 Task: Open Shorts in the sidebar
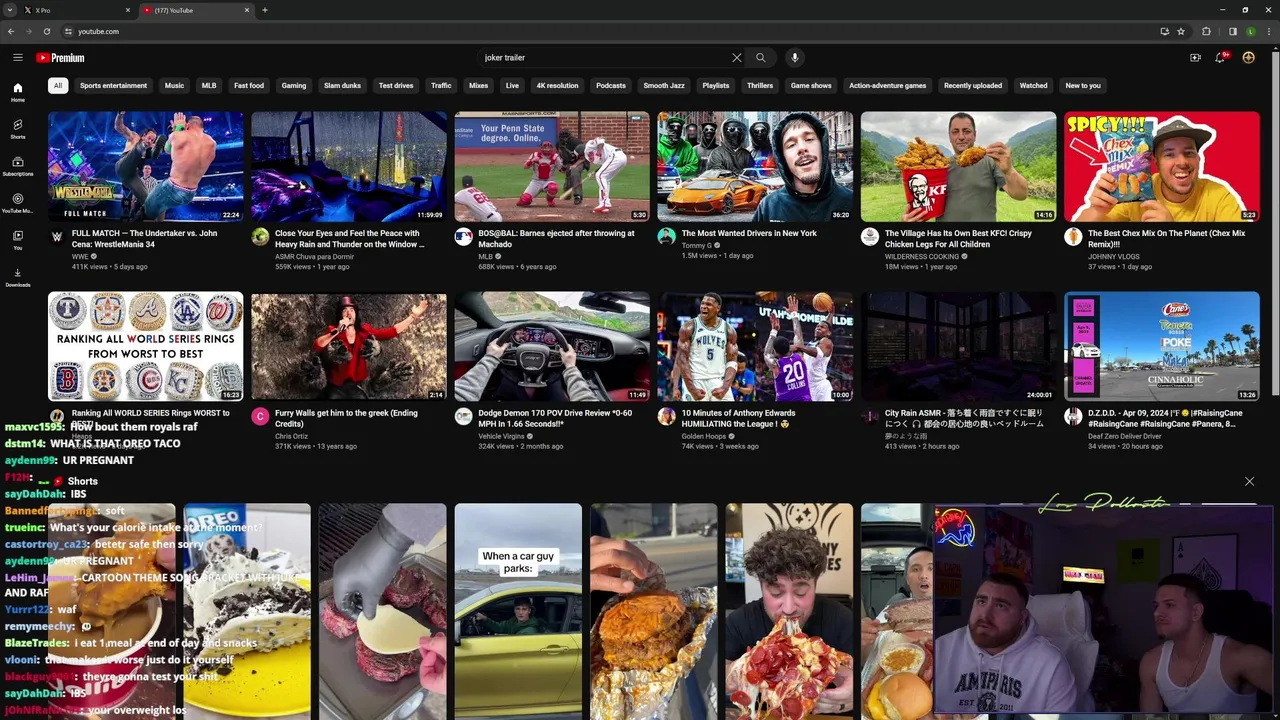(17, 129)
